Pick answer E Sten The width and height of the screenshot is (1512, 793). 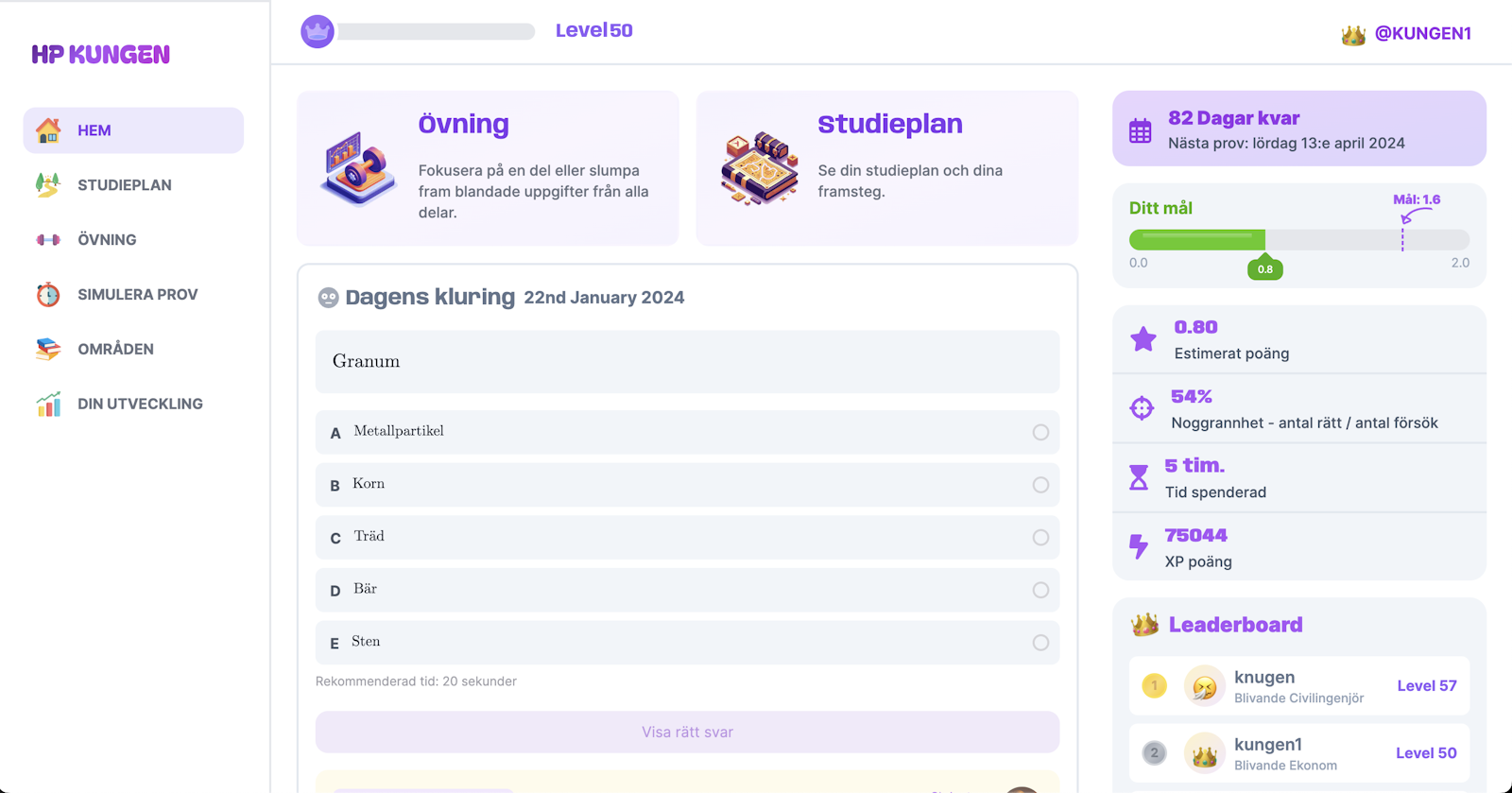(1040, 643)
